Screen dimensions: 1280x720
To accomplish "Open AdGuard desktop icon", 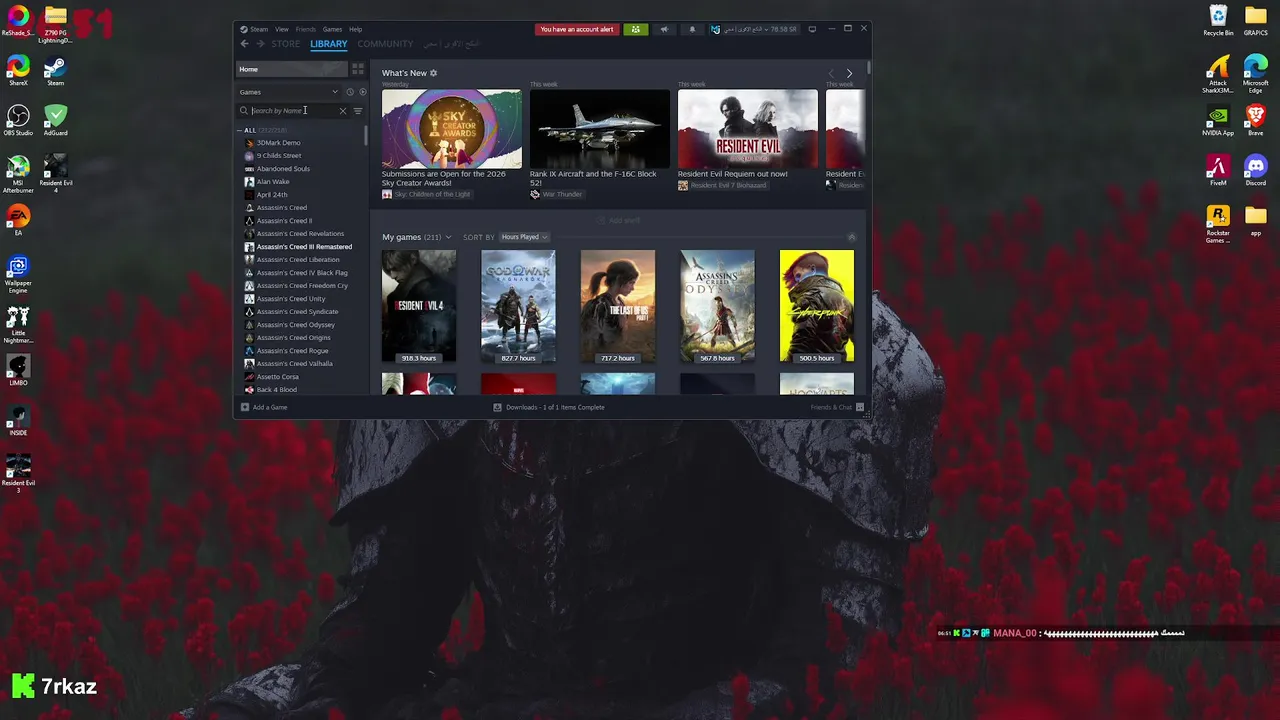I will [56, 120].
